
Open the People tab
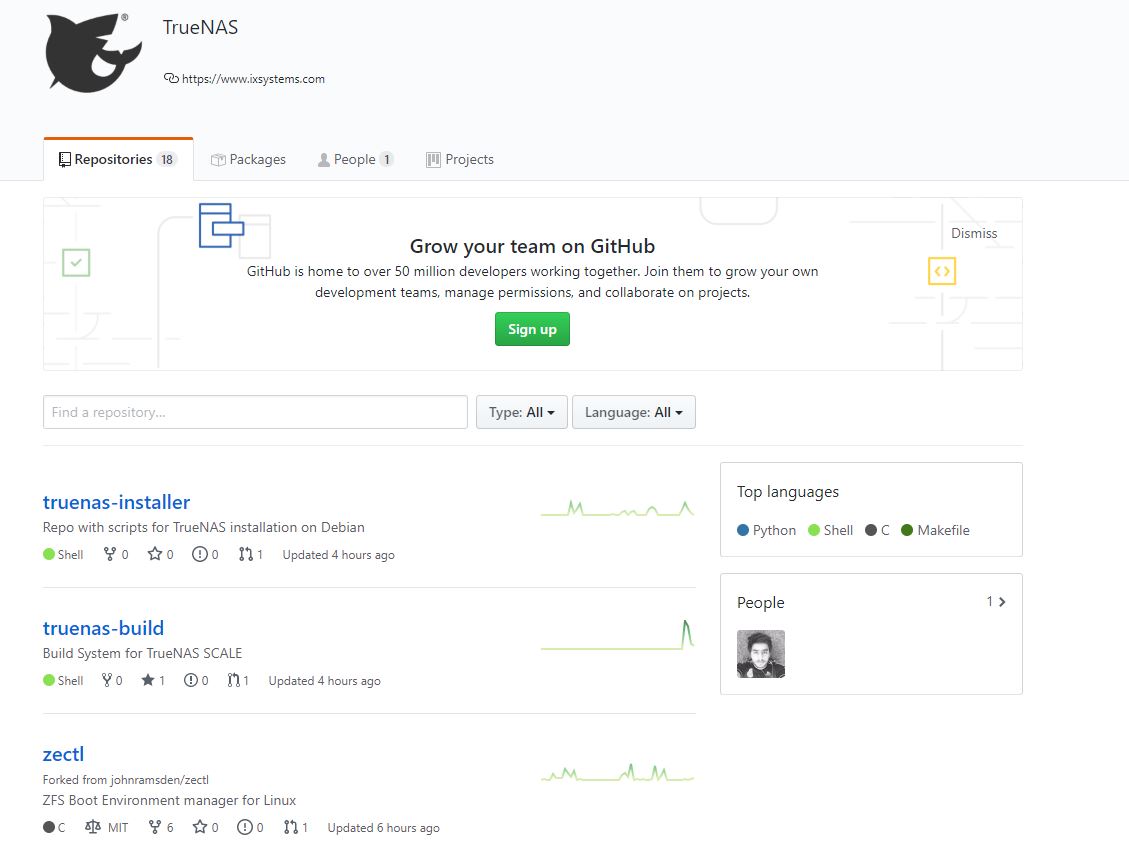pyautogui.click(x=355, y=159)
